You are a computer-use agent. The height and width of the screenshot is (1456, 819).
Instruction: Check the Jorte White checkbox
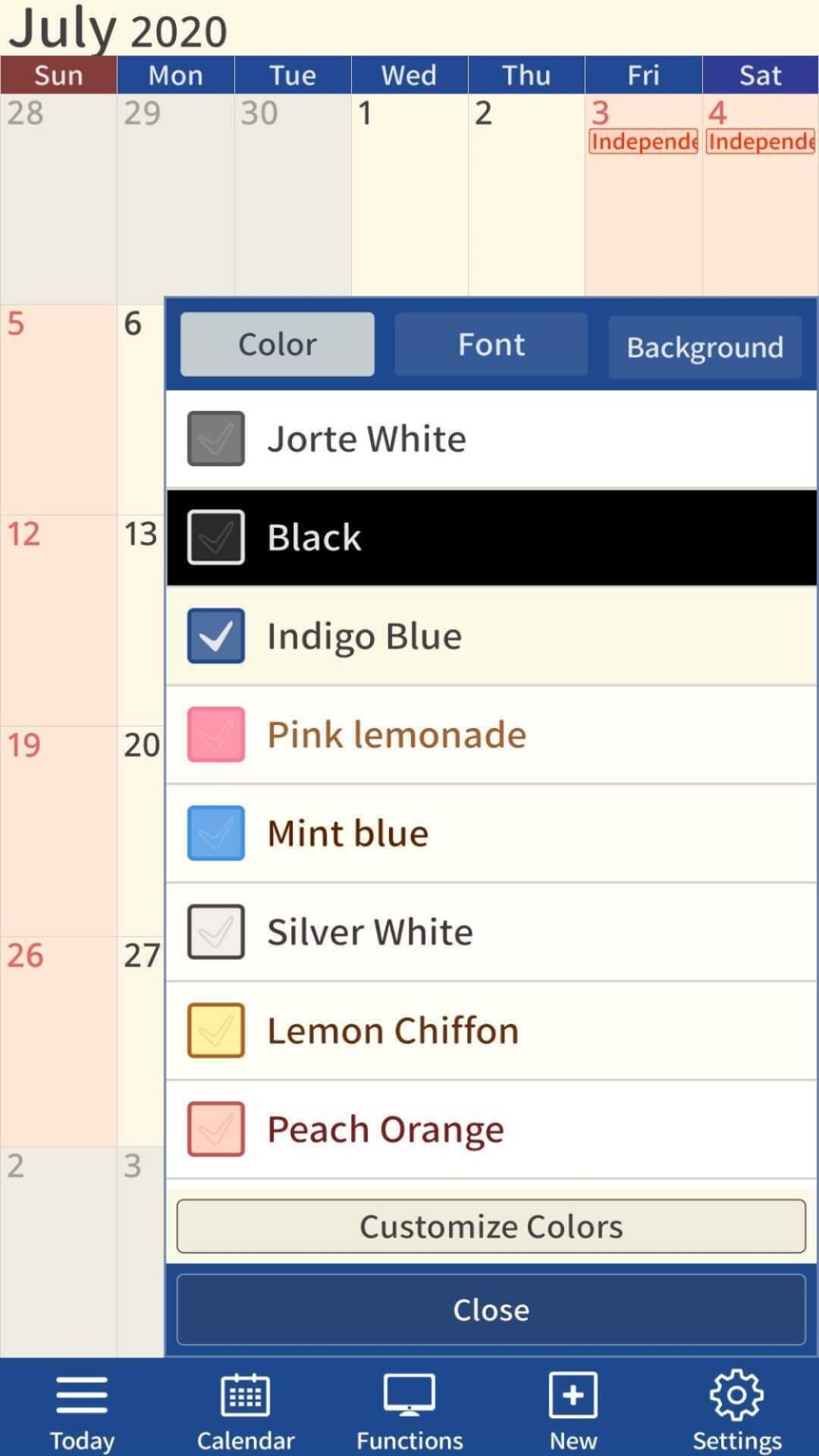(x=216, y=439)
